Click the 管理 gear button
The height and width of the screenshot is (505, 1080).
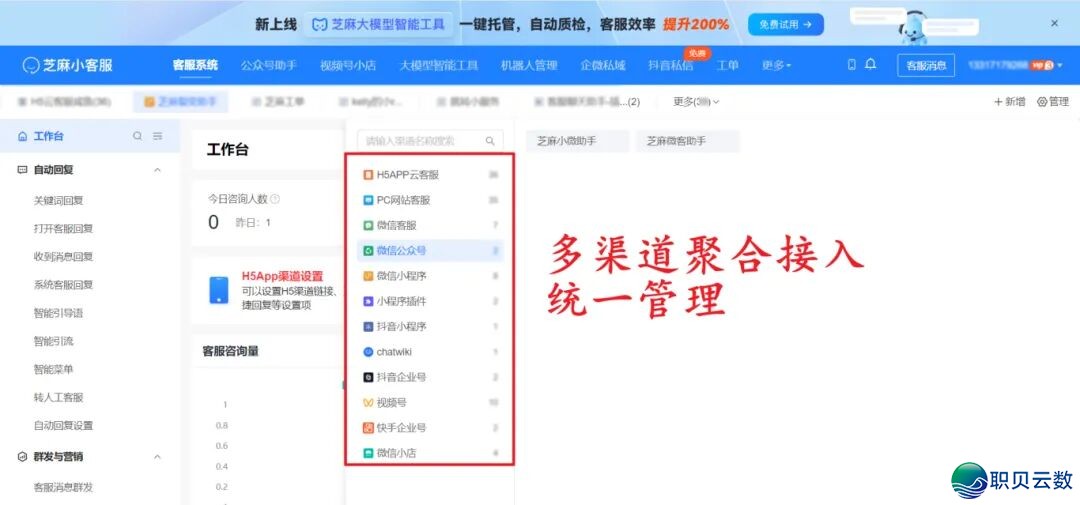tap(1052, 102)
